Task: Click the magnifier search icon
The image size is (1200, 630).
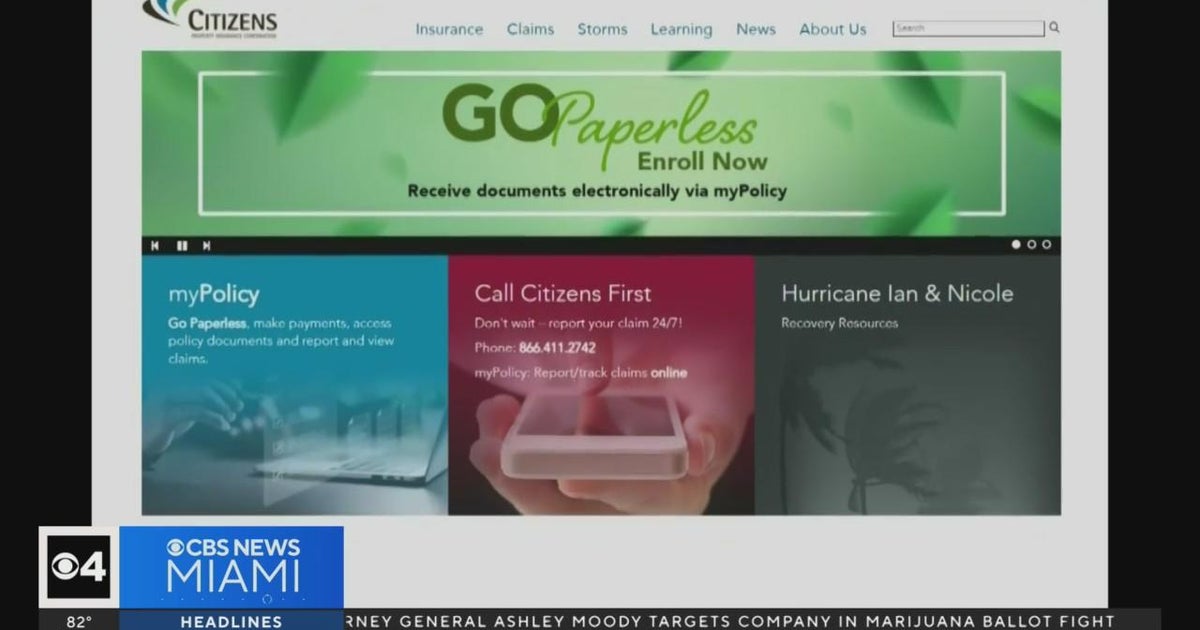Action: 1054,28
